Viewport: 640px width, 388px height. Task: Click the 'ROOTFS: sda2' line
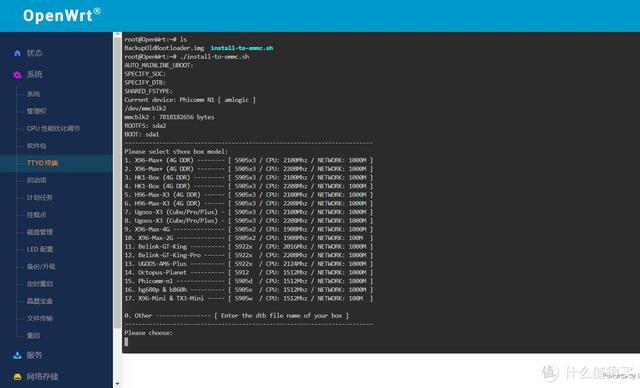[145, 126]
